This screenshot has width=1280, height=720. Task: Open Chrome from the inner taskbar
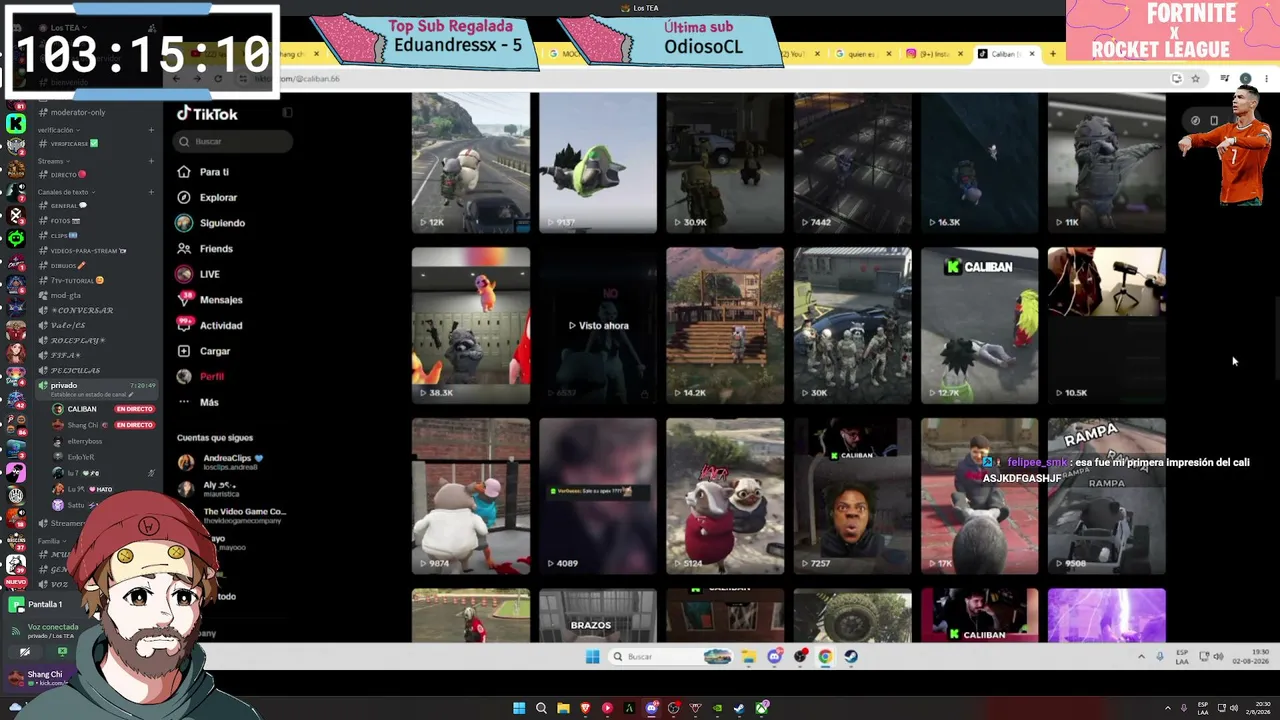825,657
